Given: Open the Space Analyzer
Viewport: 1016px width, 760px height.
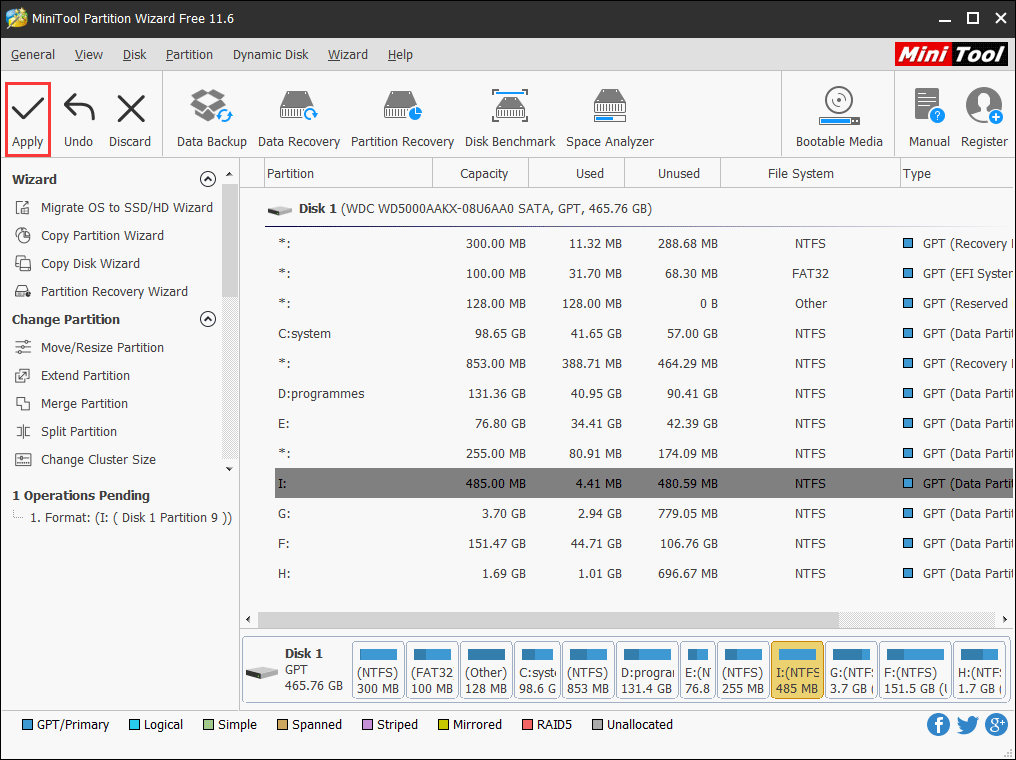Looking at the screenshot, I should tap(609, 115).
